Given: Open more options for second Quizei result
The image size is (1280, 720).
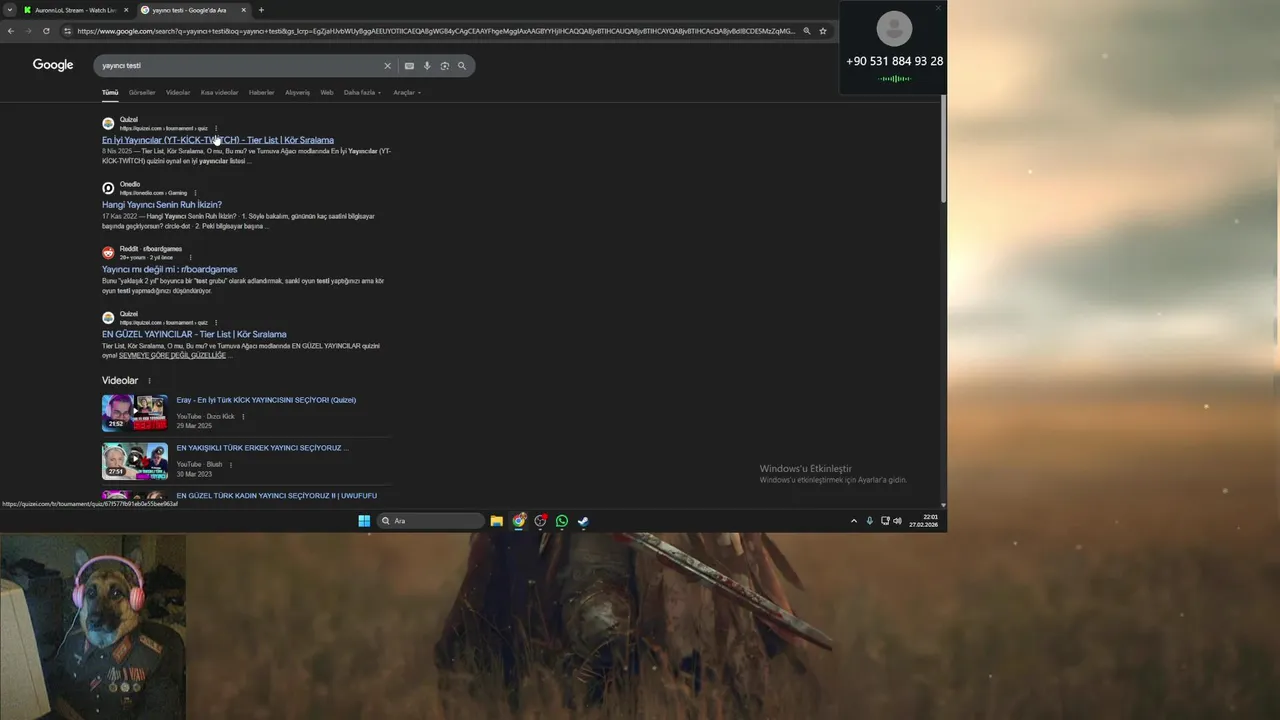Looking at the screenshot, I should point(216,323).
